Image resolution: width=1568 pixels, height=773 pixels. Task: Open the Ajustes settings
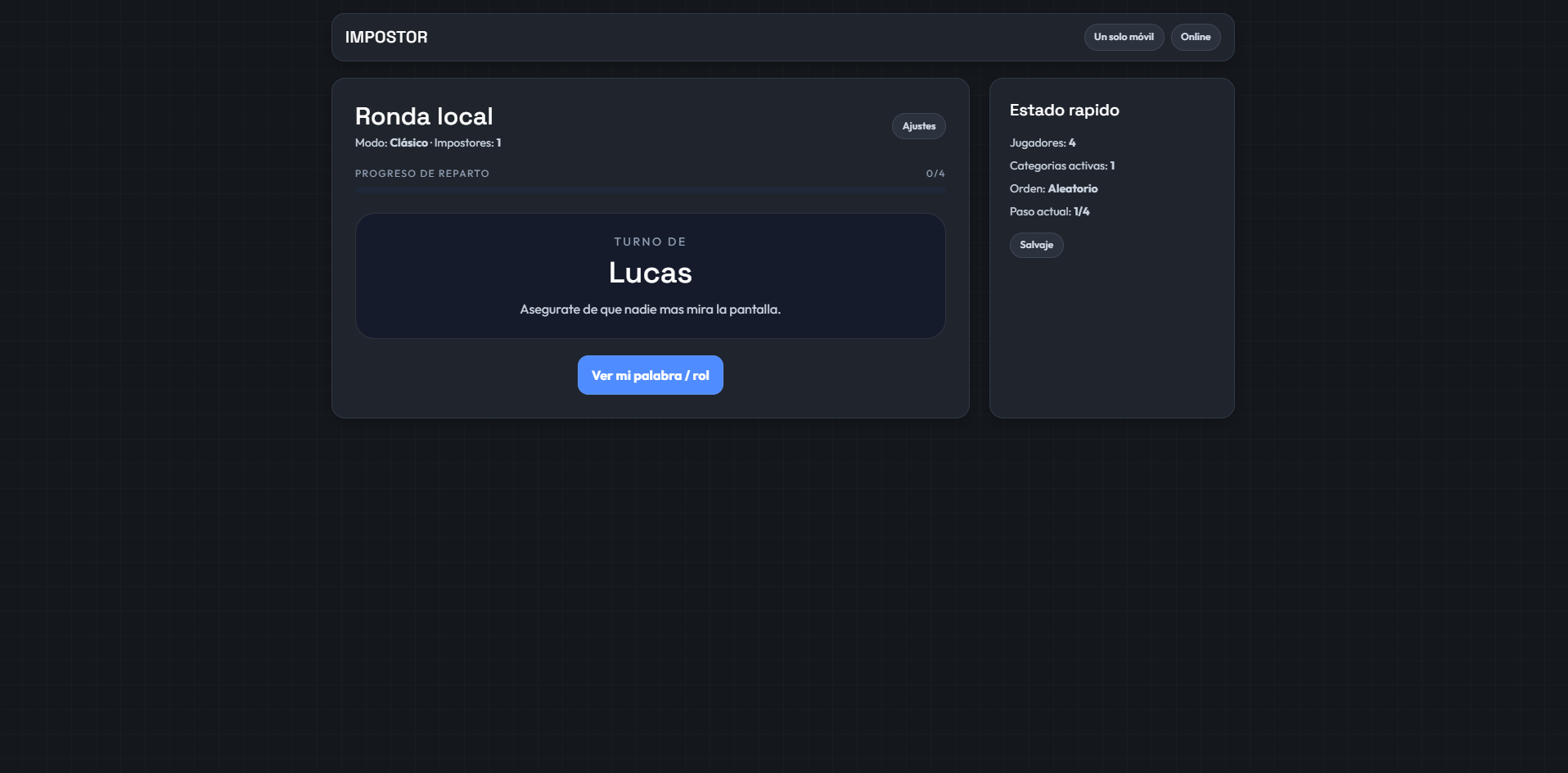918,126
